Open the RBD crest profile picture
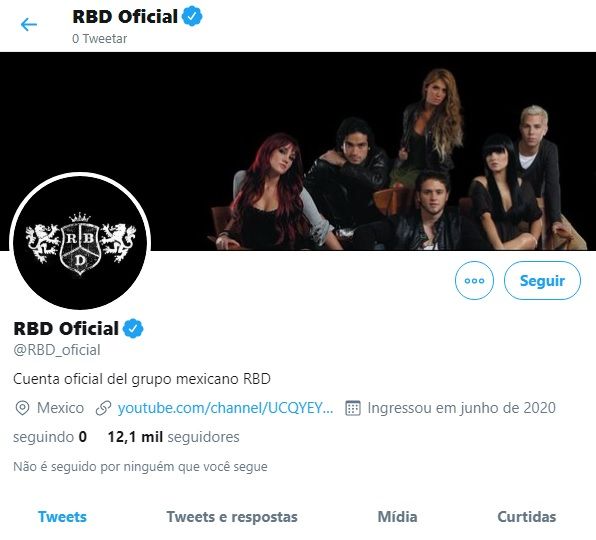 [80, 241]
